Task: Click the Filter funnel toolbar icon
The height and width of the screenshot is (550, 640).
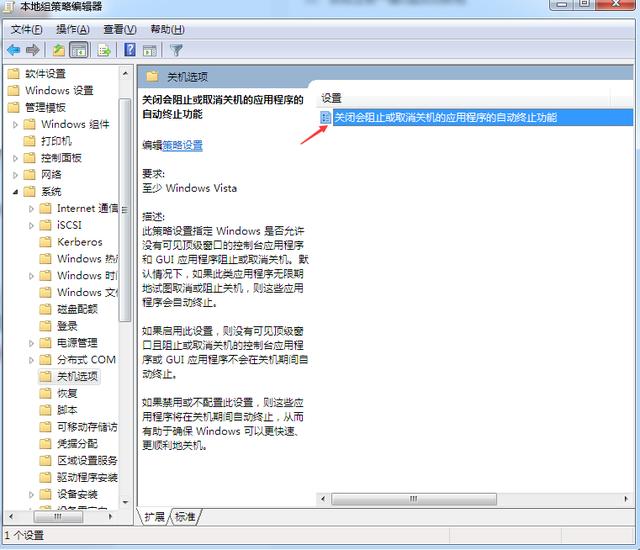Action: pyautogui.click(x=177, y=50)
